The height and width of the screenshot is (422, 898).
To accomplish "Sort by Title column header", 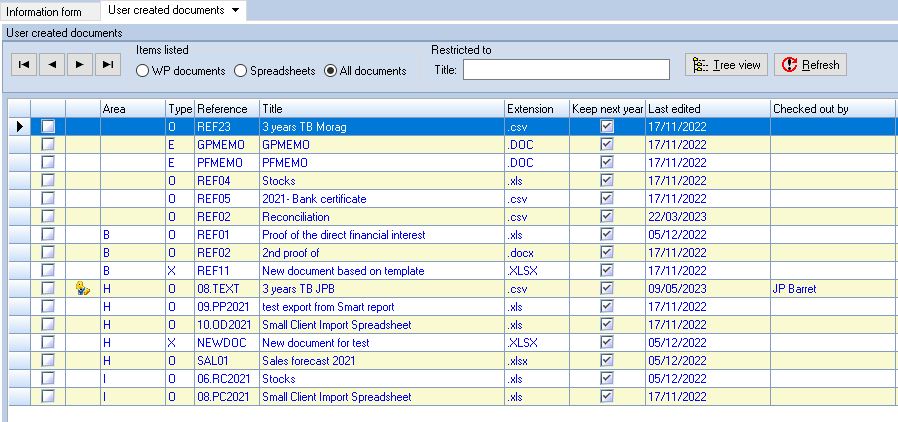I will click(x=382, y=109).
